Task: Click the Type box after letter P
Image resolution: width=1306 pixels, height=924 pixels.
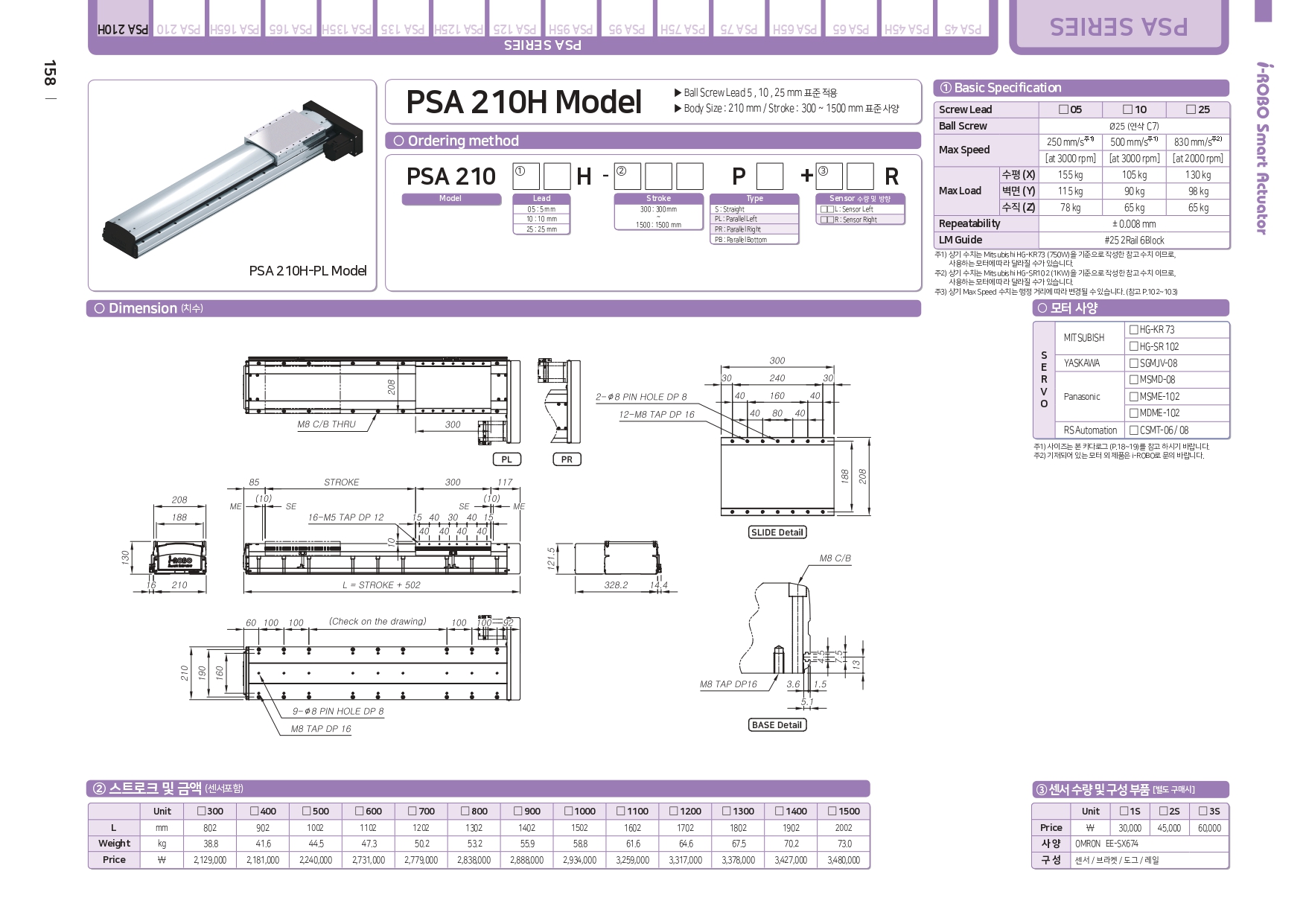Action: click(x=770, y=176)
